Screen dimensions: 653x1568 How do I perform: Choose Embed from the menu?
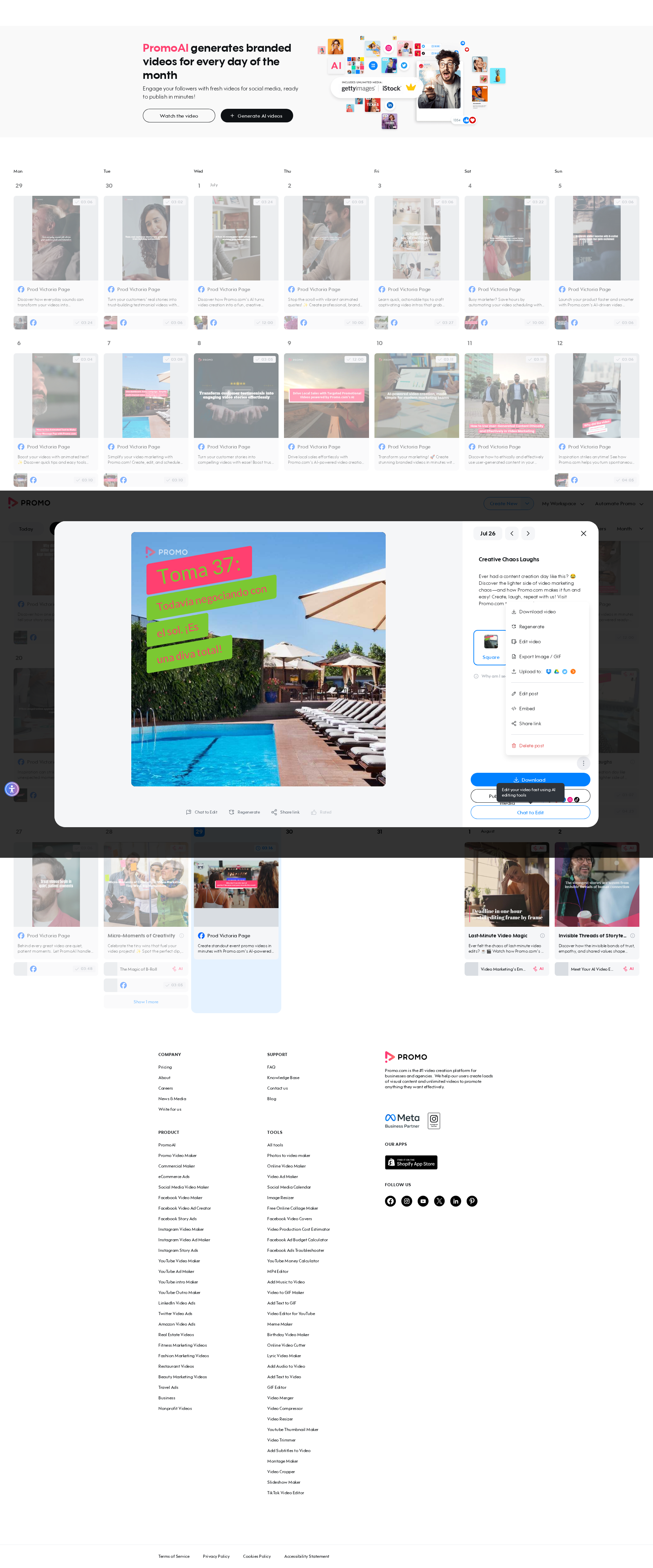click(547, 709)
